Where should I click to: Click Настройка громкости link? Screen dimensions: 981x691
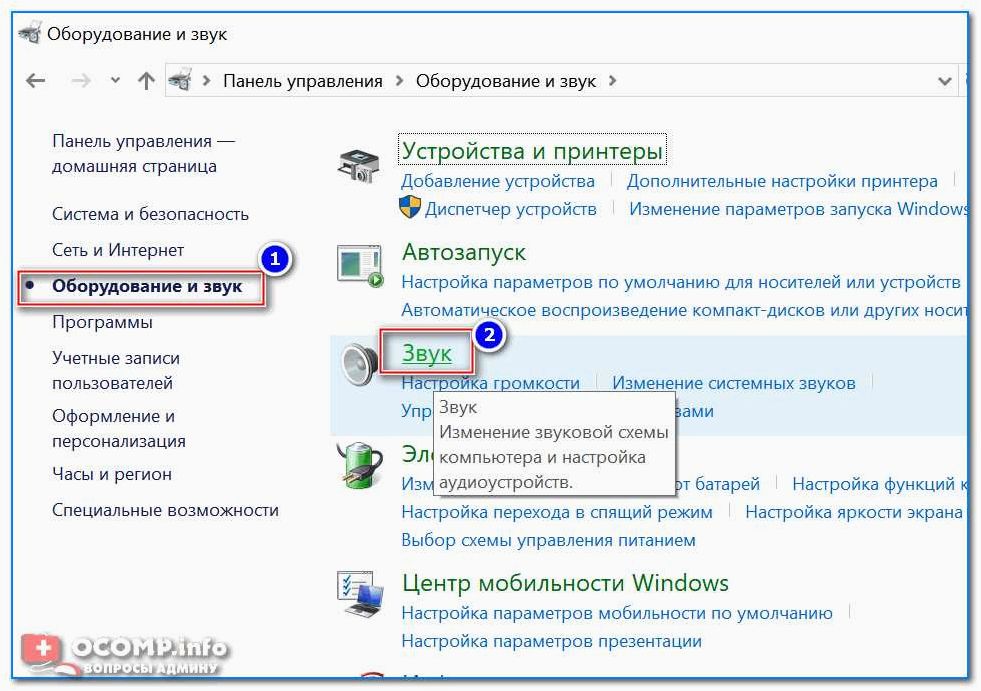pyautogui.click(x=490, y=383)
